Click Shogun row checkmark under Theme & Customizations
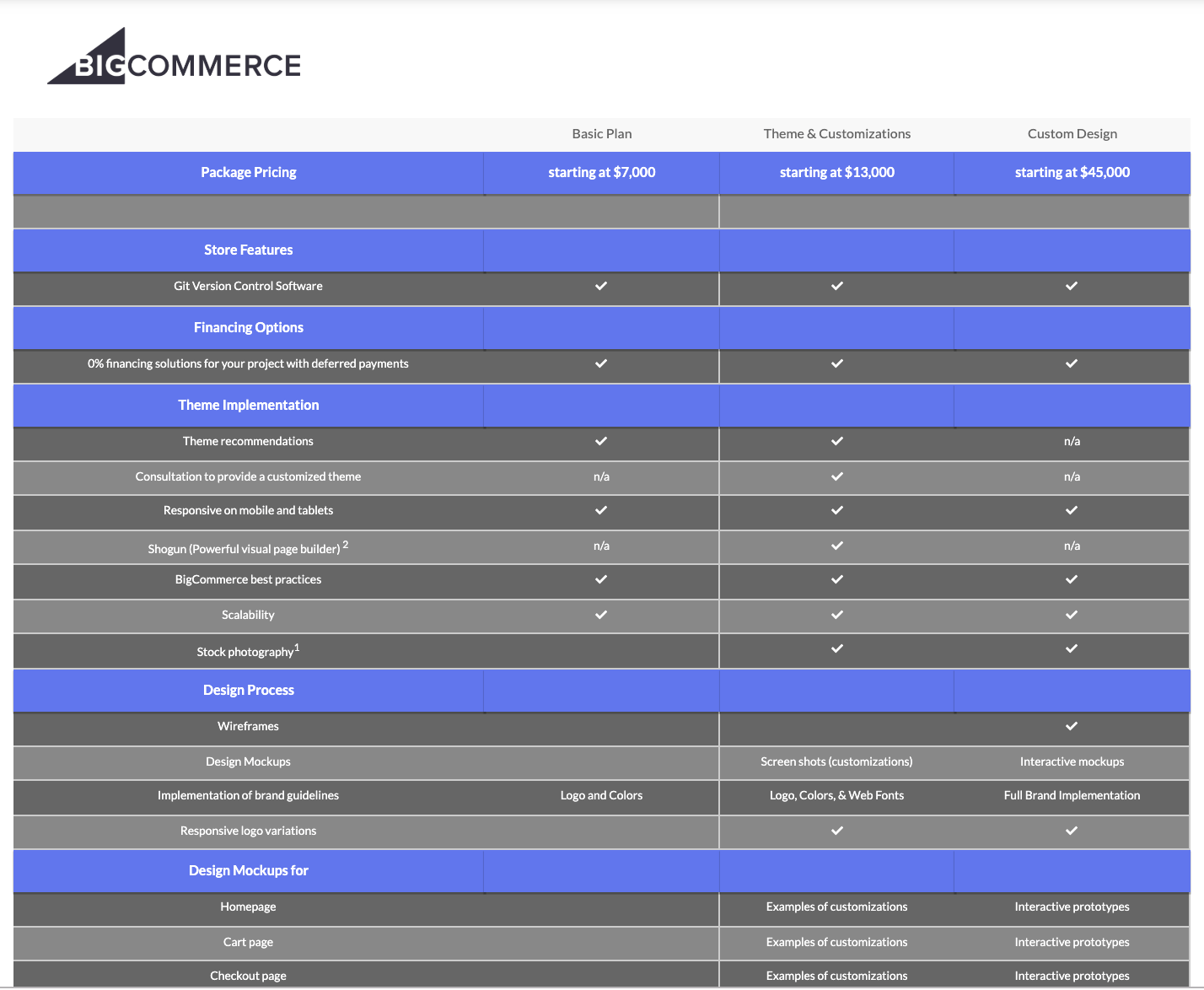The image size is (1204, 990). [837, 546]
